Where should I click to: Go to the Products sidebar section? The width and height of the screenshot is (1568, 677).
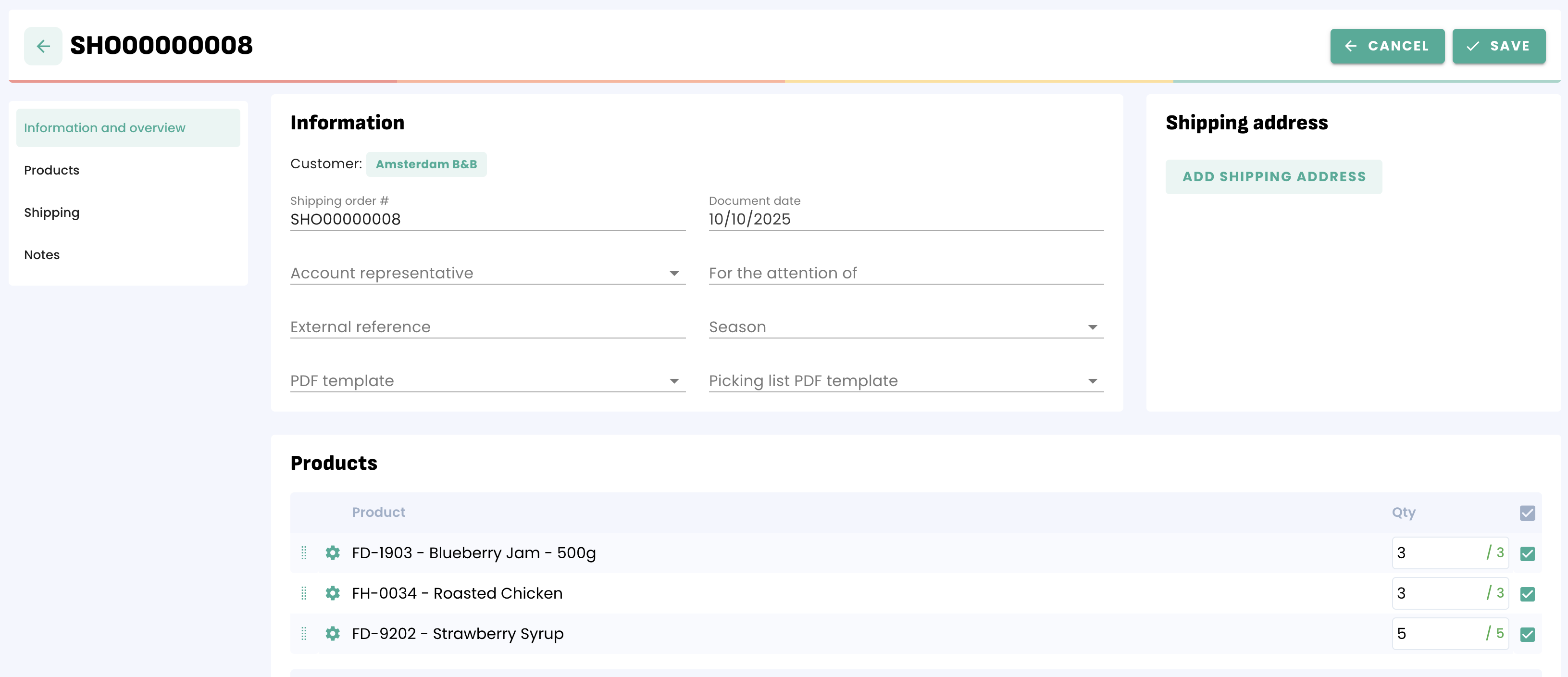[x=52, y=171]
